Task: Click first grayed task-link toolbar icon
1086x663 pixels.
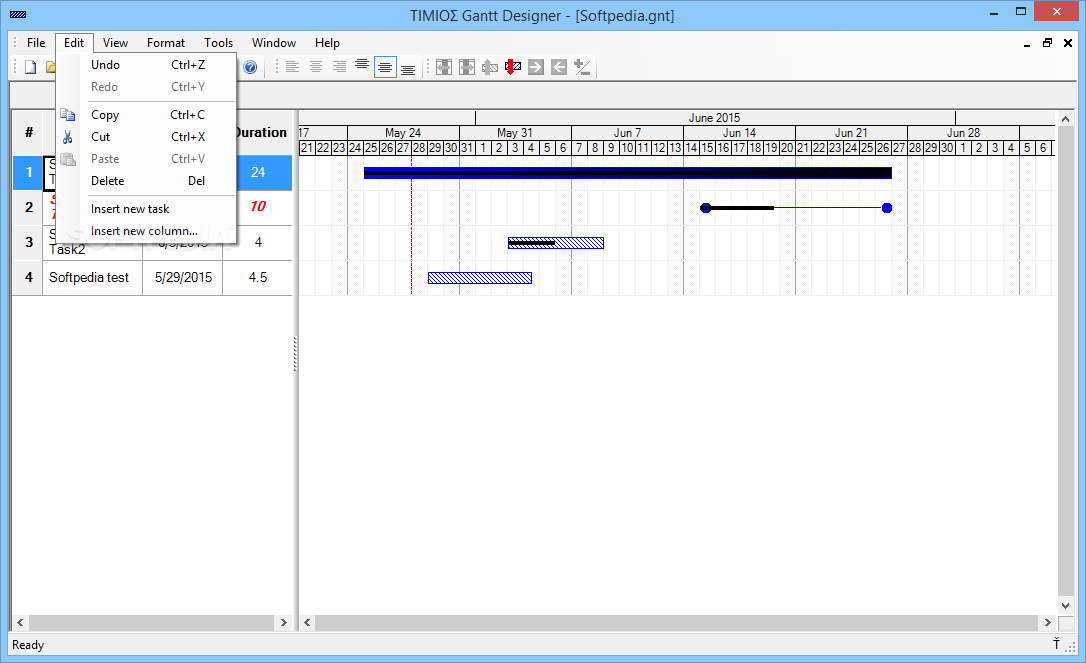Action: [444, 67]
